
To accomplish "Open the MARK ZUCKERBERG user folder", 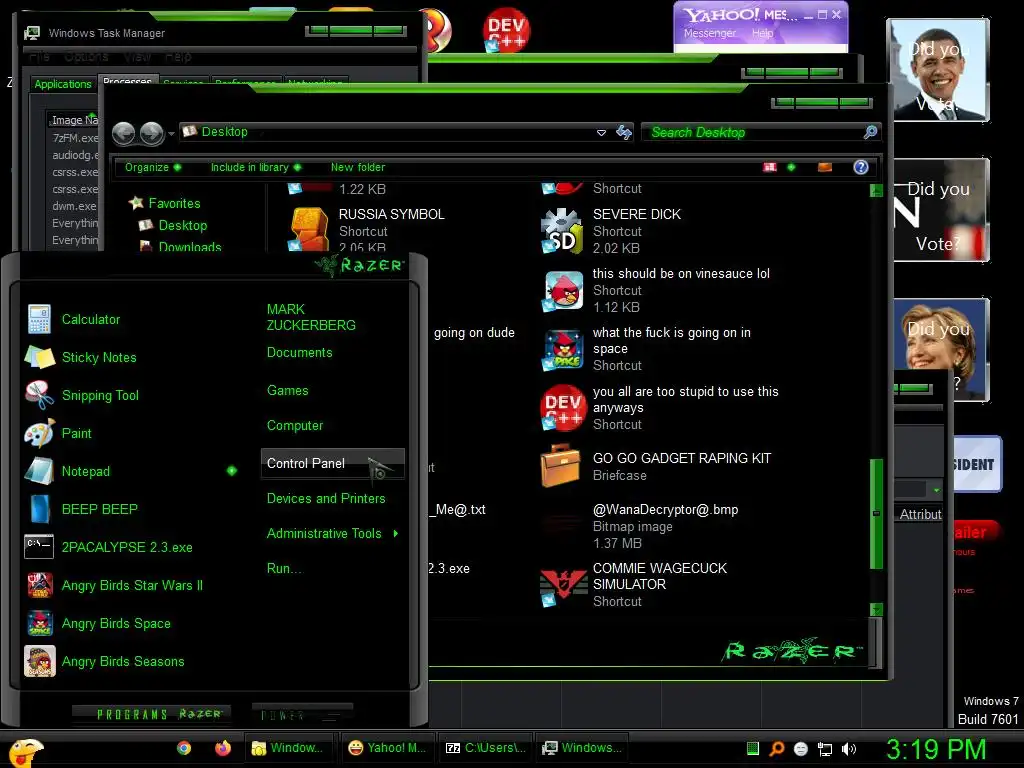I will tap(311, 317).
